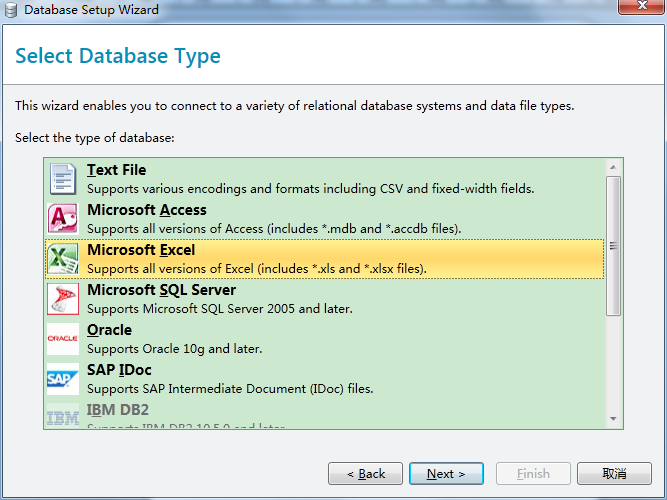Pick the "IBM DB2" database type
The image size is (667, 500).
324,414
